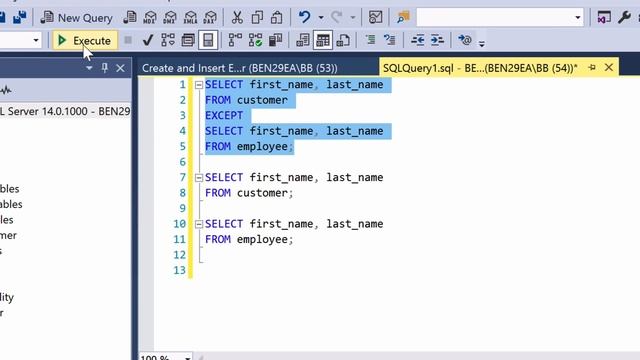Select the SQLQuery1.sql tab
Viewport: 640px width, 360px height.
click(x=480, y=68)
